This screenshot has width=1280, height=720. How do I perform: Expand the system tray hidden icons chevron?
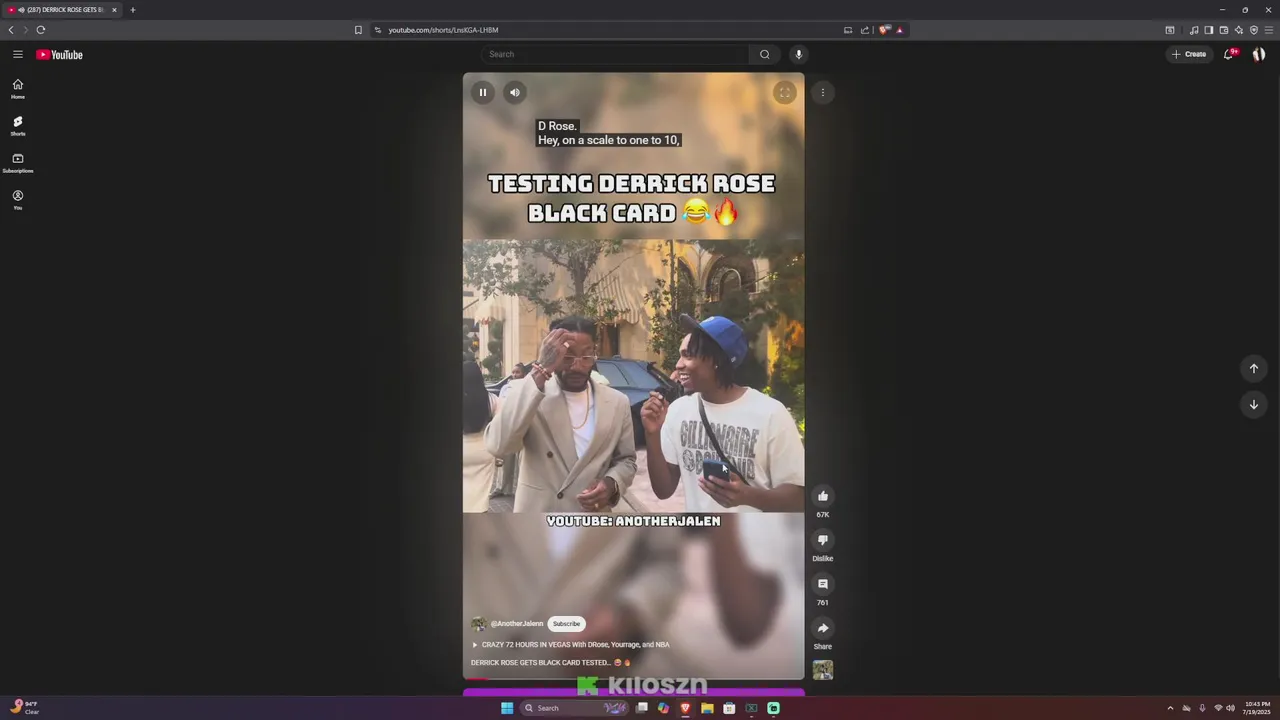click(1170, 708)
